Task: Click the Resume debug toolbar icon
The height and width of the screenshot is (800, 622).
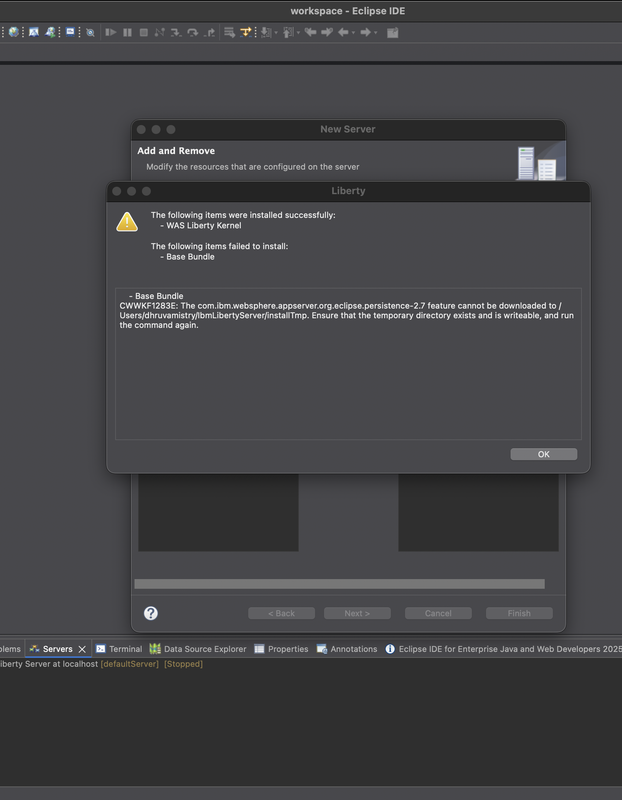Action: pyautogui.click(x=110, y=33)
